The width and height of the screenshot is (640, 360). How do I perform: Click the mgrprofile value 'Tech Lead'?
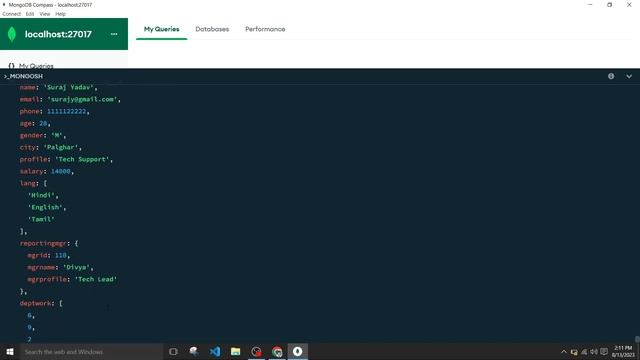click(x=96, y=279)
